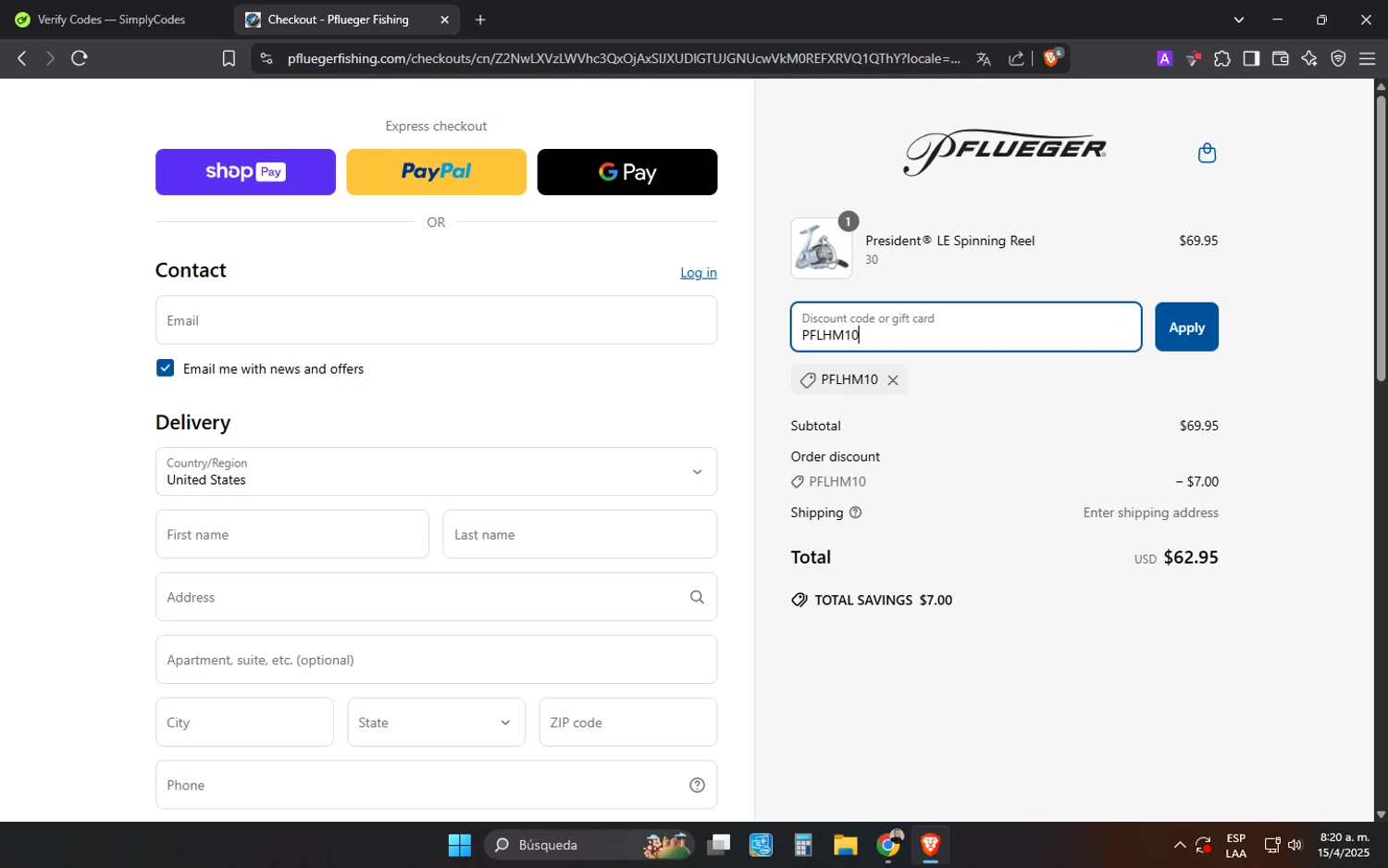
Task: Switch to Verify Codes SimplyCodes tab
Action: [111, 19]
